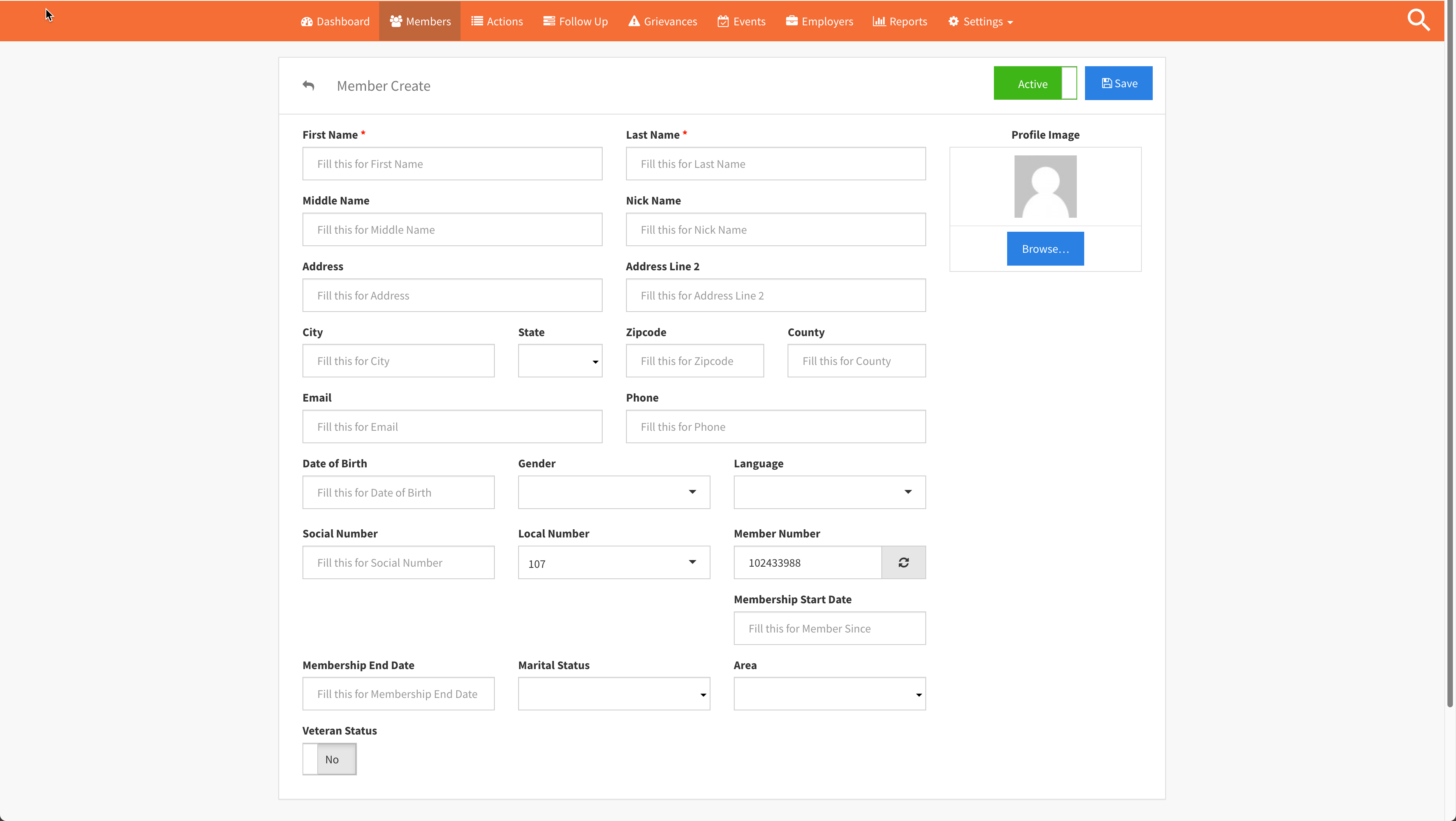Toggle the Active status switch
The width and height of the screenshot is (1456, 821).
[x=1035, y=83]
